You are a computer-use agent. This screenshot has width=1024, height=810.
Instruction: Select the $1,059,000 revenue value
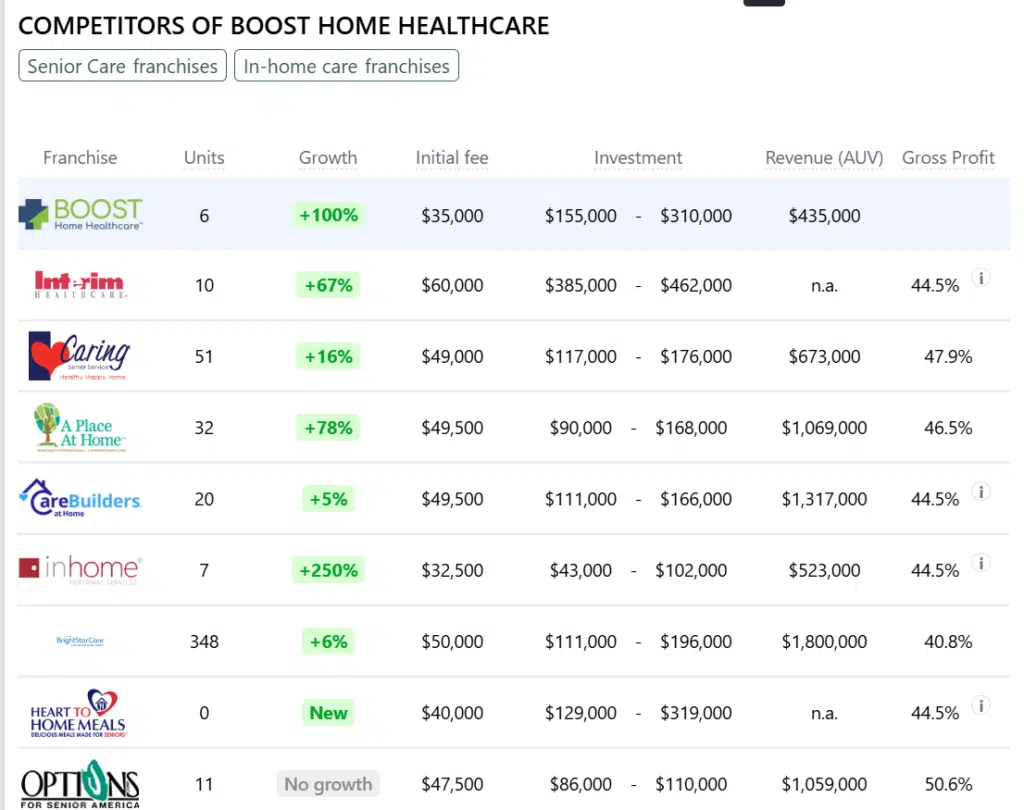tap(824, 784)
